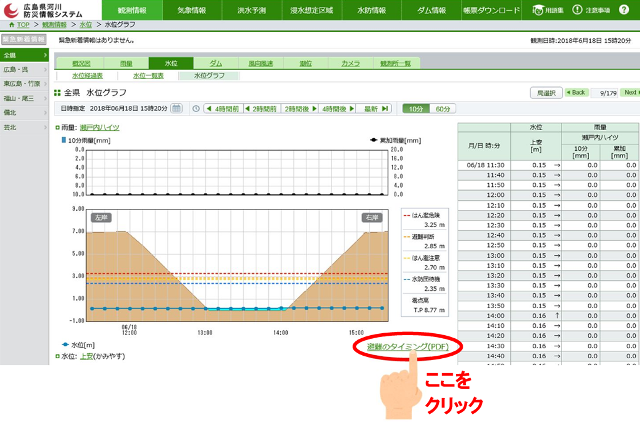
Task: Select the 10分 interval toggle
Action: click(x=414, y=108)
